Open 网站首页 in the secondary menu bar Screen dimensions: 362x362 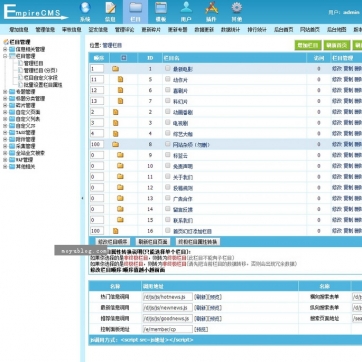click(310, 30)
